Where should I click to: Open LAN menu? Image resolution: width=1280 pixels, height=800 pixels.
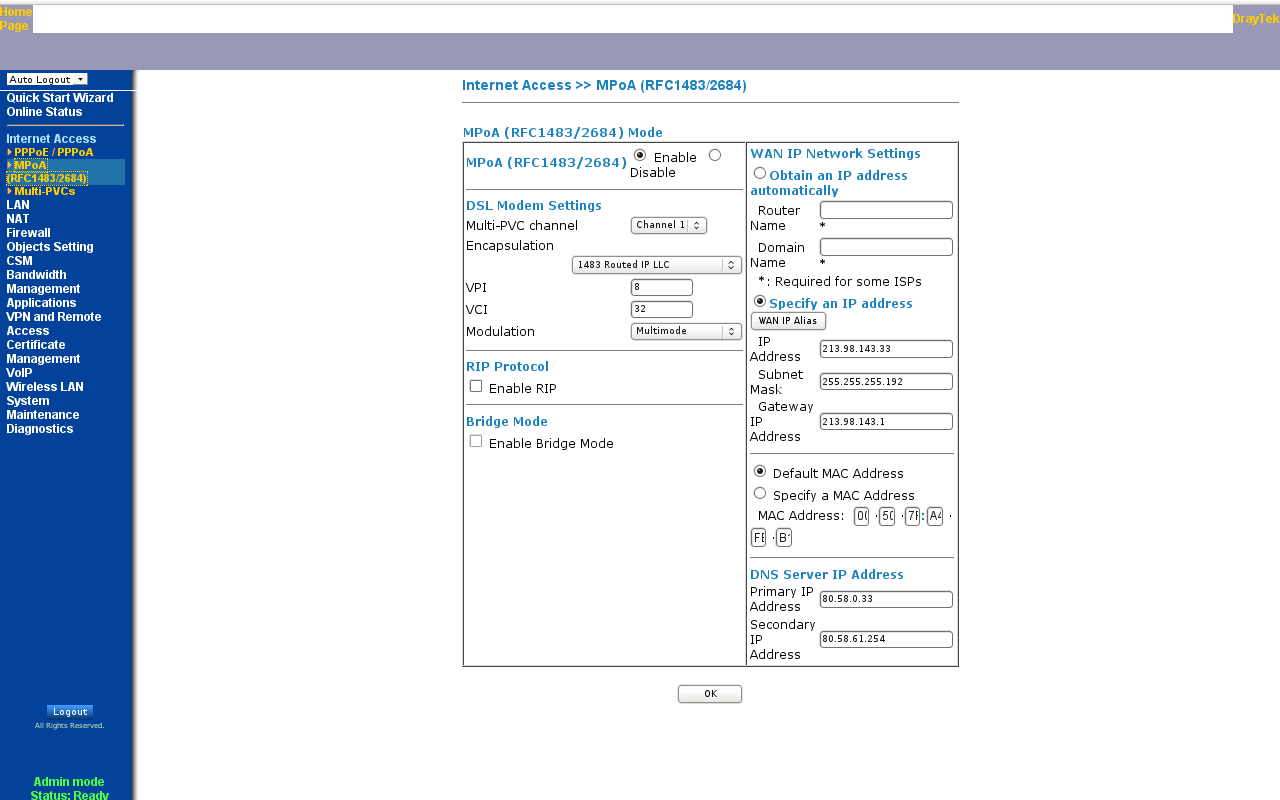tap(18, 205)
